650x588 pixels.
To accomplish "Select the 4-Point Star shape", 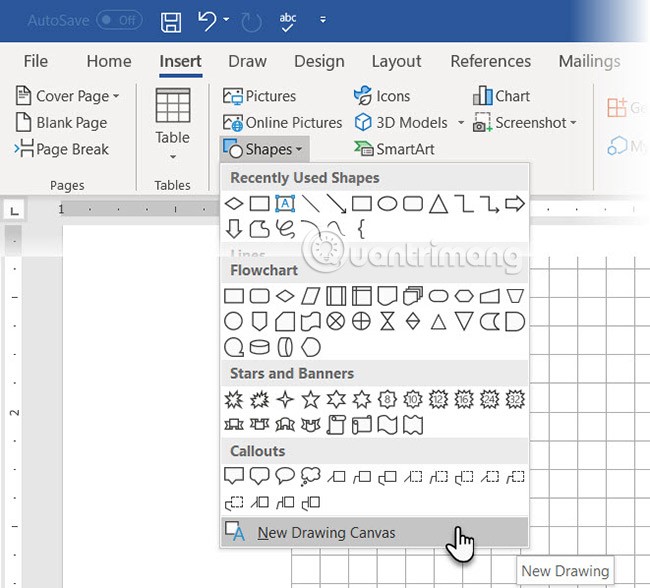I will [x=285, y=399].
